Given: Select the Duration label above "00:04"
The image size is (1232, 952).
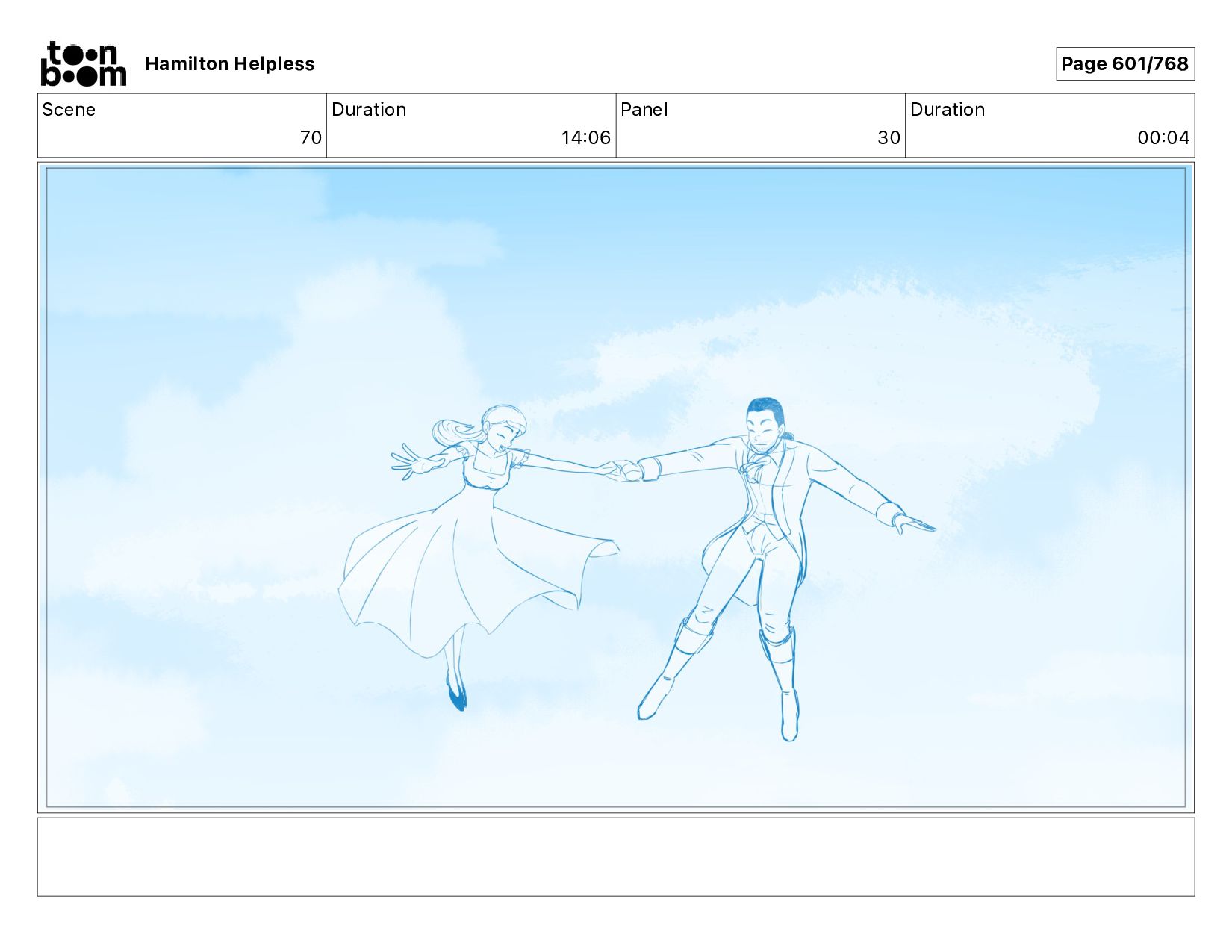Looking at the screenshot, I should pyautogui.click(x=948, y=110).
